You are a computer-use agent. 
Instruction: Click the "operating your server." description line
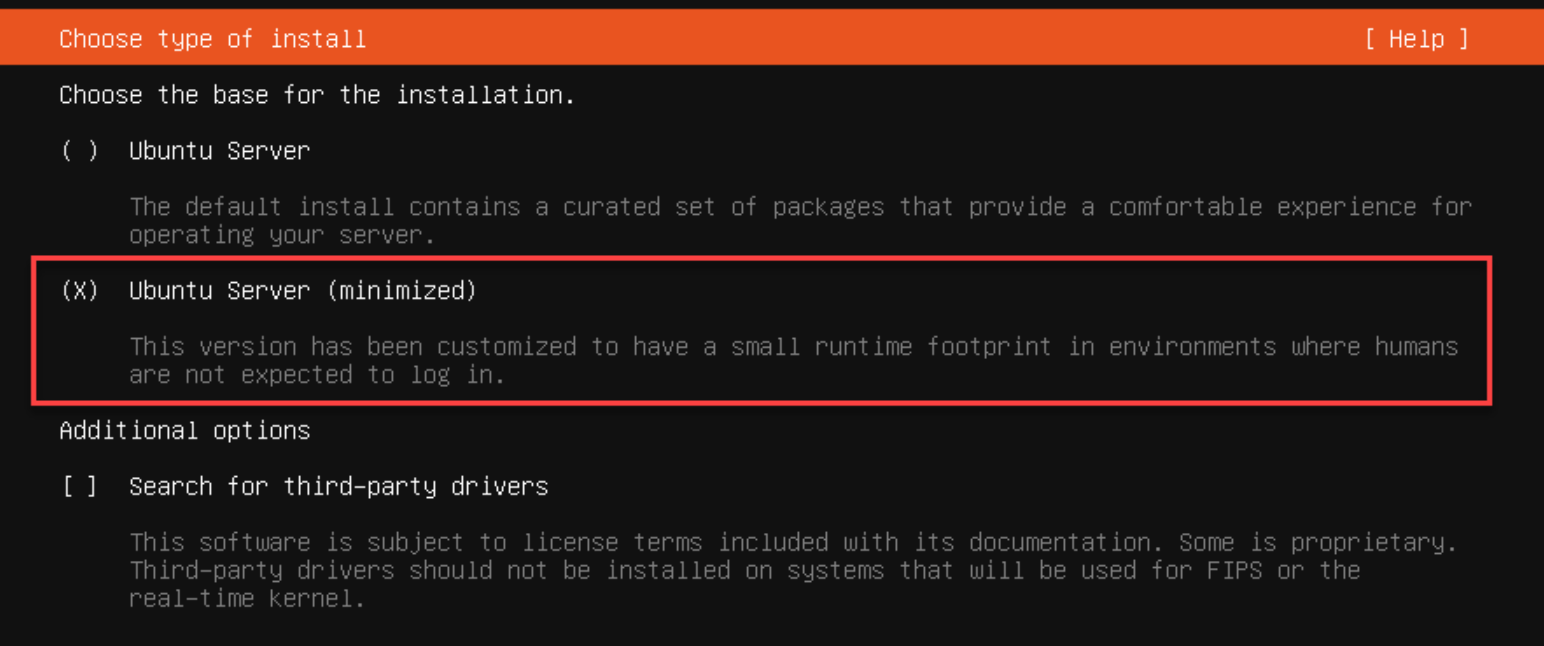(x=283, y=235)
